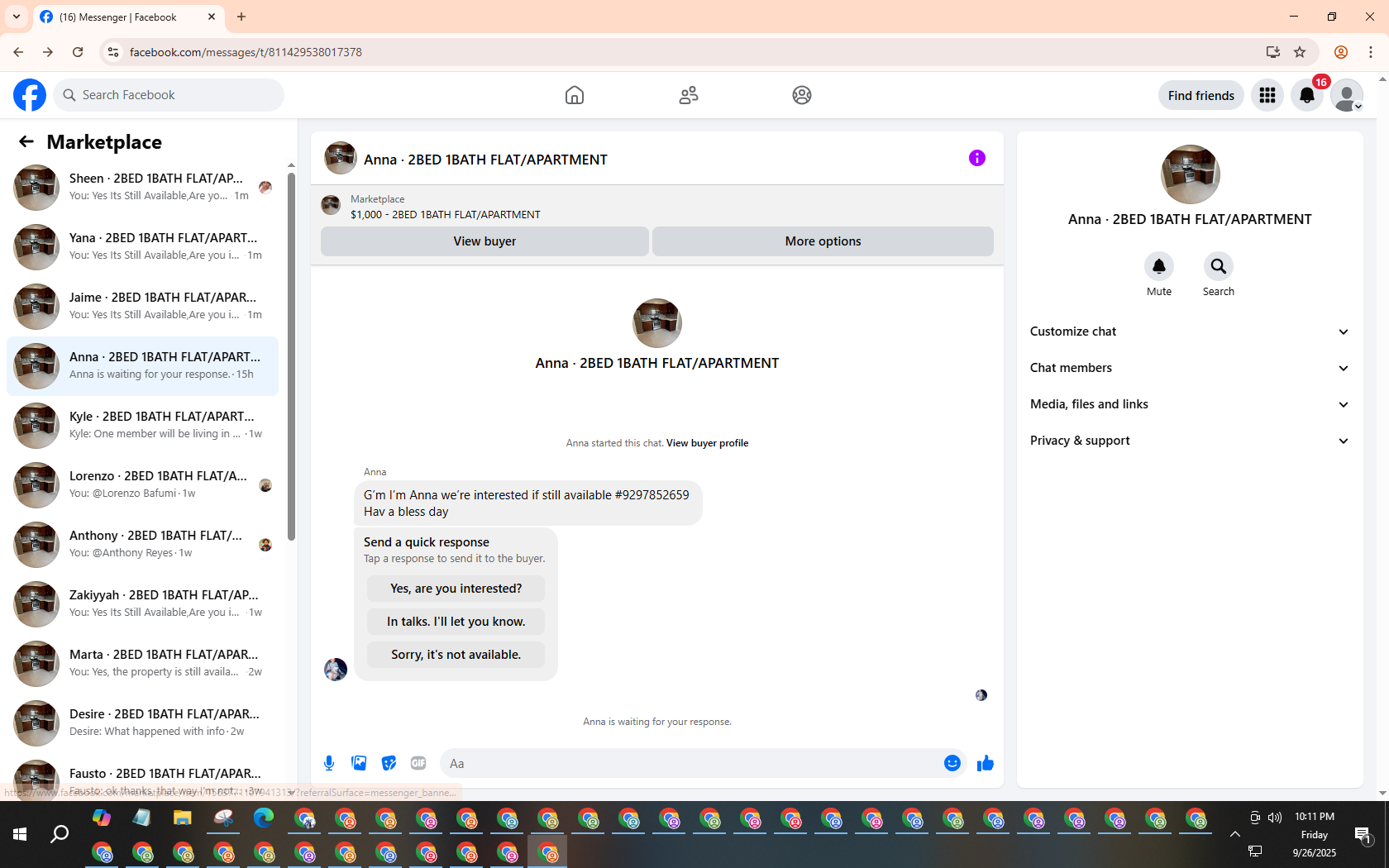This screenshot has width=1389, height=868.
Task: Mute this conversation with the bell icon
Action: tap(1159, 266)
